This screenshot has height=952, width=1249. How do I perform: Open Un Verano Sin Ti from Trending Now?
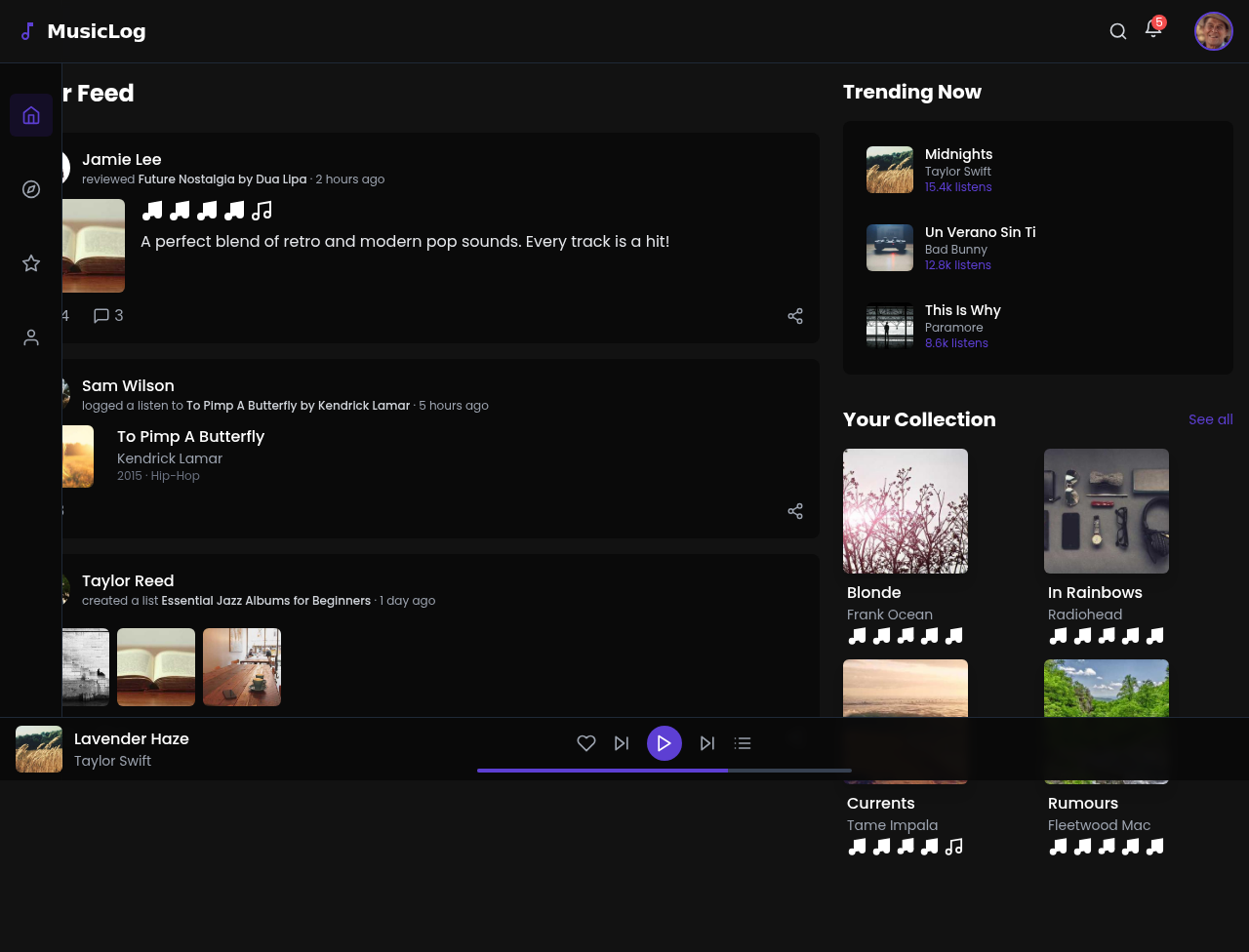tap(980, 232)
